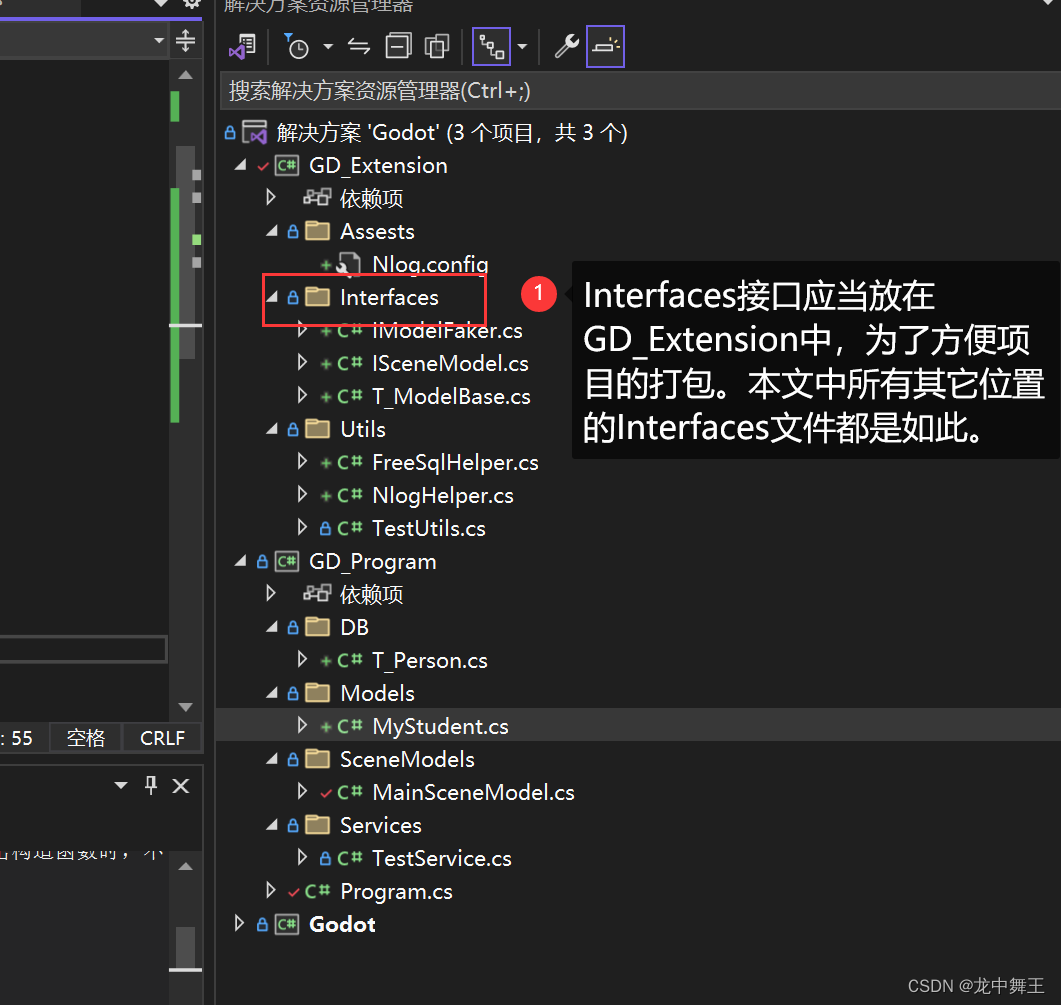Expand the Godot project node
Image resolution: width=1061 pixels, height=1005 pixels.
(x=239, y=923)
